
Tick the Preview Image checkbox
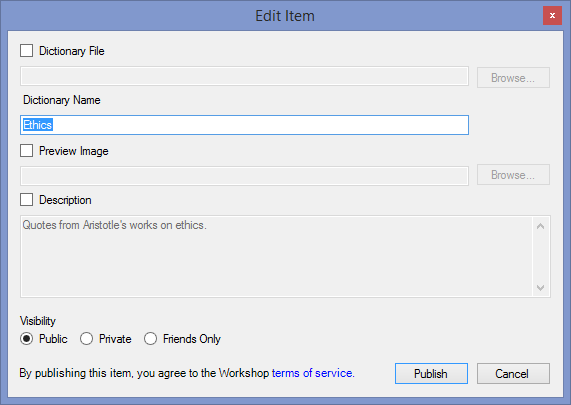[x=26, y=150]
